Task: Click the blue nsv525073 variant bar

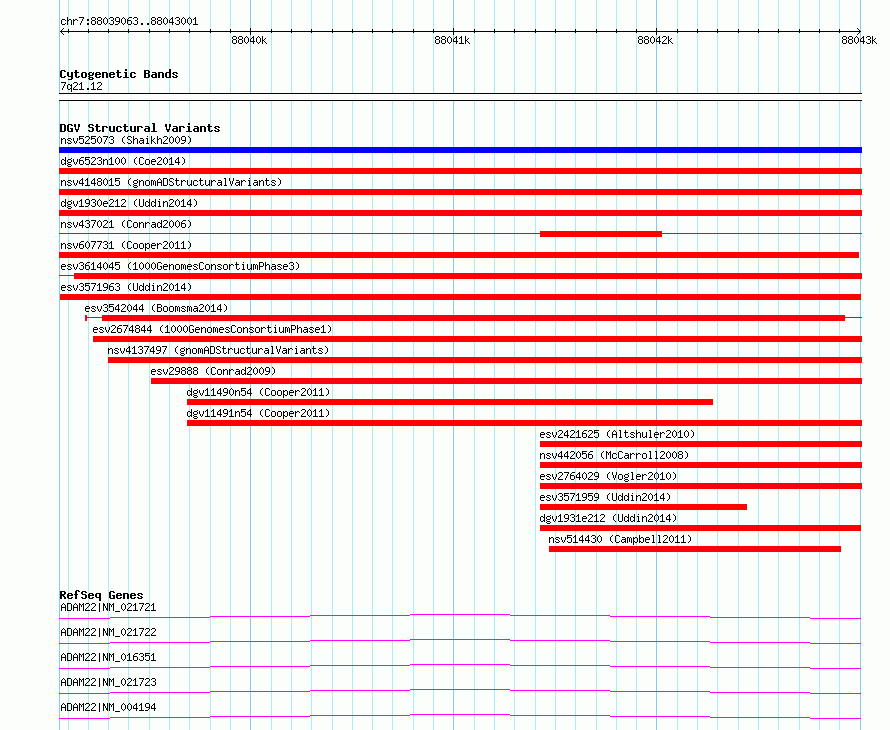Action: tap(460, 150)
